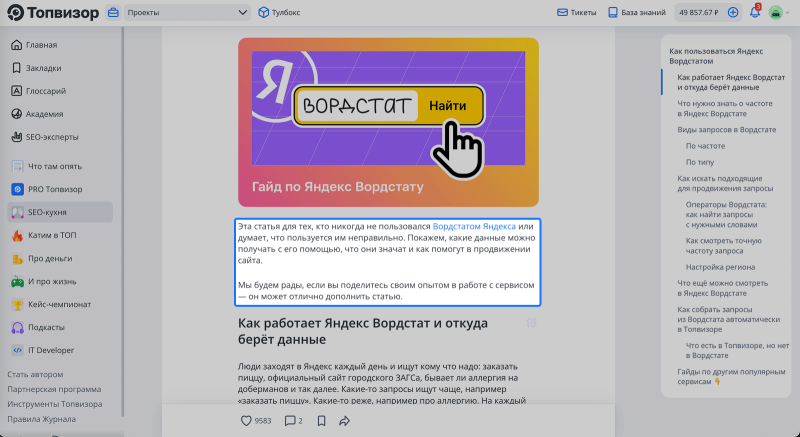Jump to Что есть в Топвизоре section
800x437 pixels.
pos(737,350)
